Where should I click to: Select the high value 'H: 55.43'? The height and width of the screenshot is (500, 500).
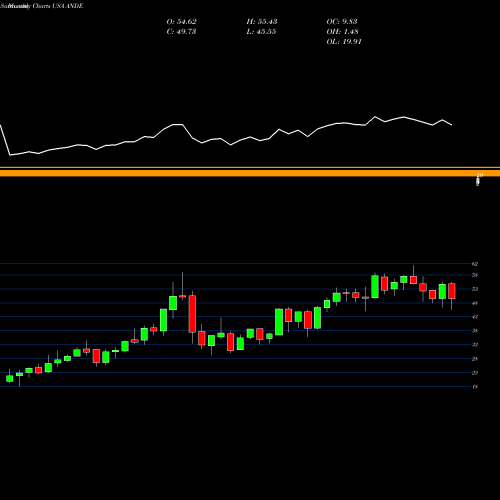tap(262, 22)
